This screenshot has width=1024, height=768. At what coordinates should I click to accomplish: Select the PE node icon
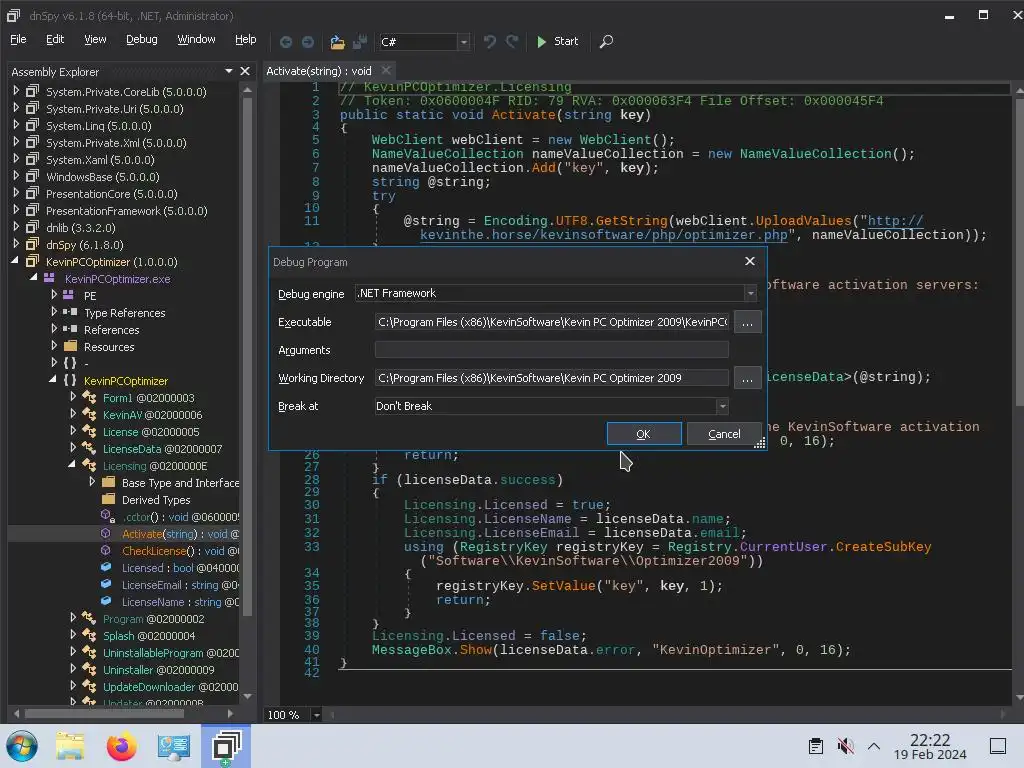pos(69,295)
